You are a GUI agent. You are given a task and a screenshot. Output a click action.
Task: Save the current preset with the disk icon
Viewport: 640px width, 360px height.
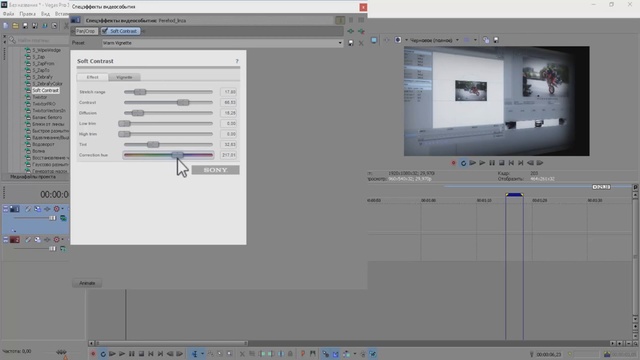pos(351,43)
